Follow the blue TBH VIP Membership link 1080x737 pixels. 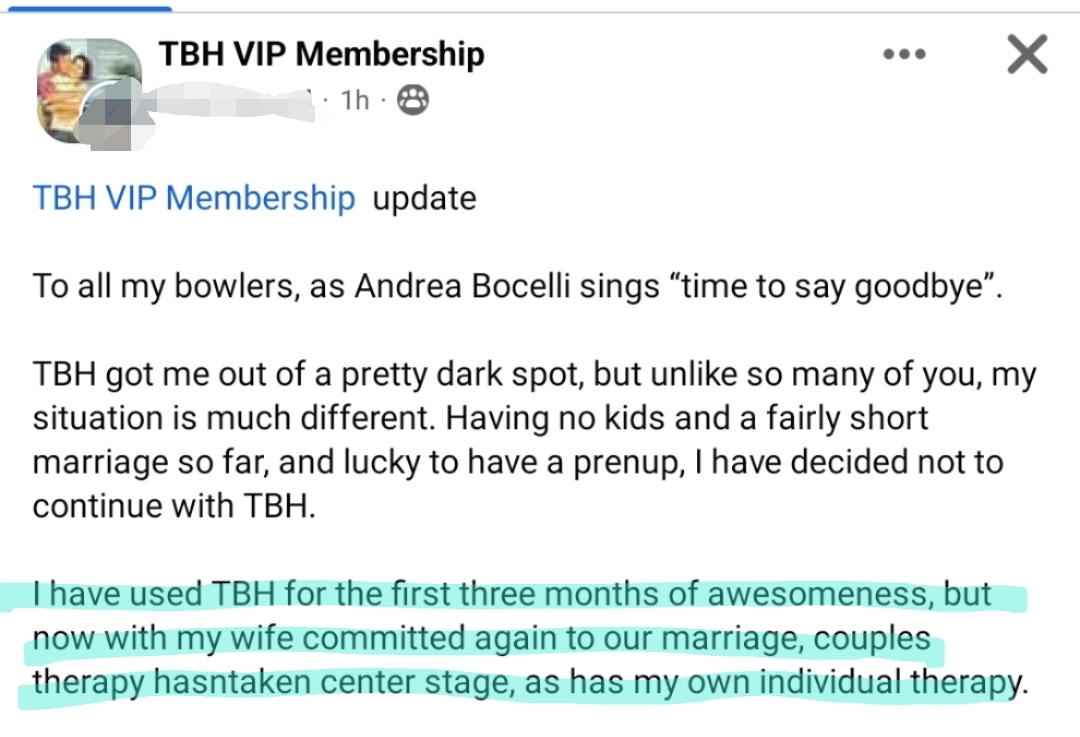click(x=194, y=198)
